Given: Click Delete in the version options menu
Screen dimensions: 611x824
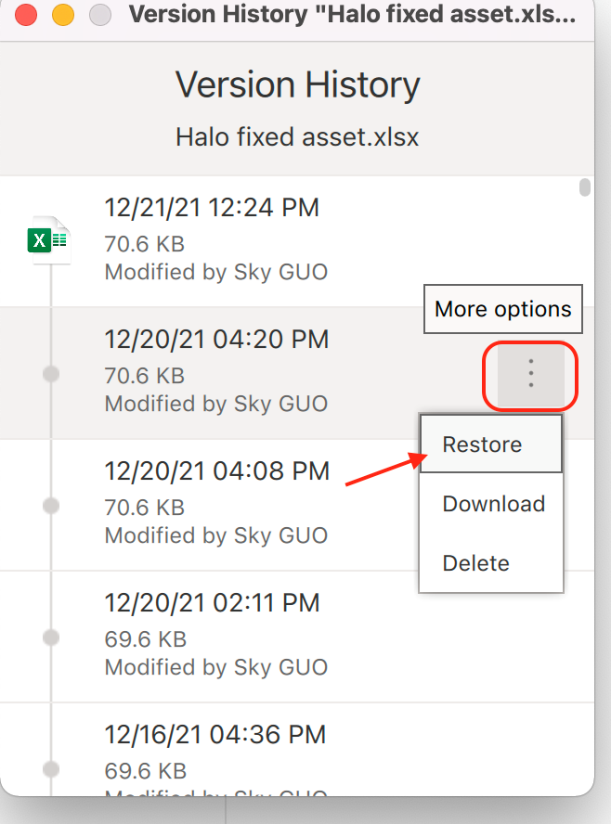Looking at the screenshot, I should pyautogui.click(x=476, y=563).
